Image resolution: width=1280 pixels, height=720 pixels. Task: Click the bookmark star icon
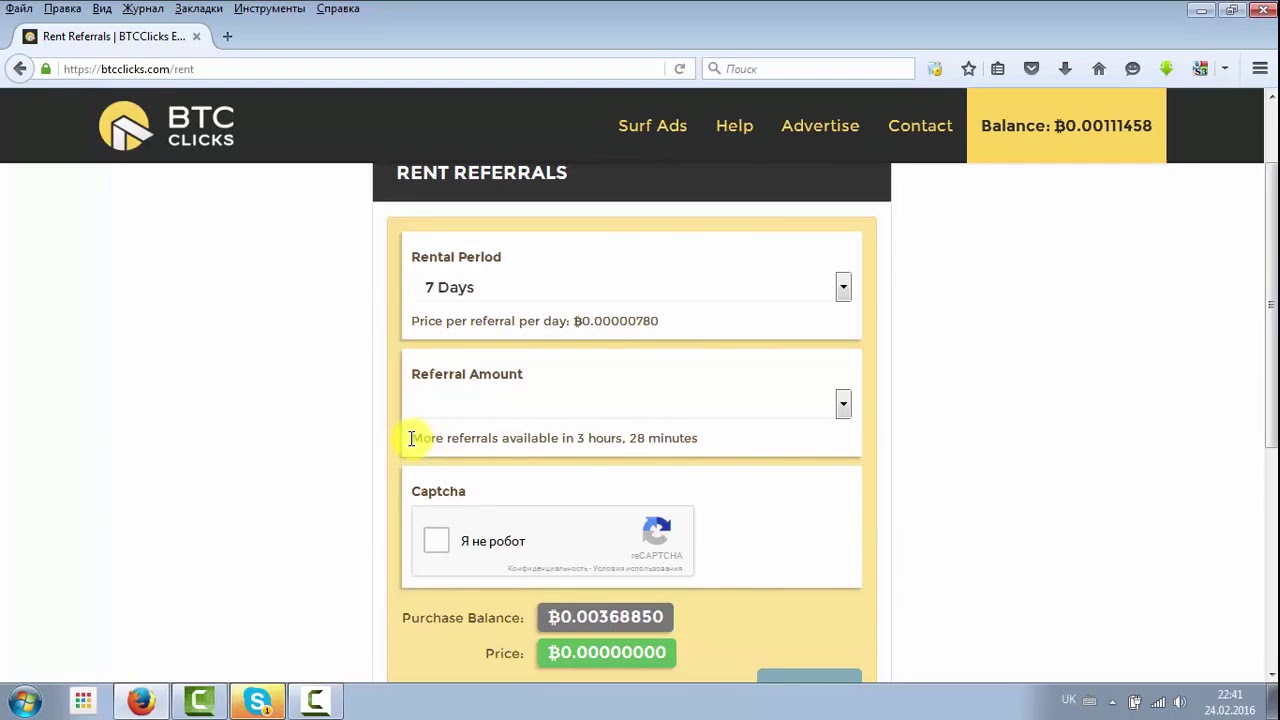(968, 68)
